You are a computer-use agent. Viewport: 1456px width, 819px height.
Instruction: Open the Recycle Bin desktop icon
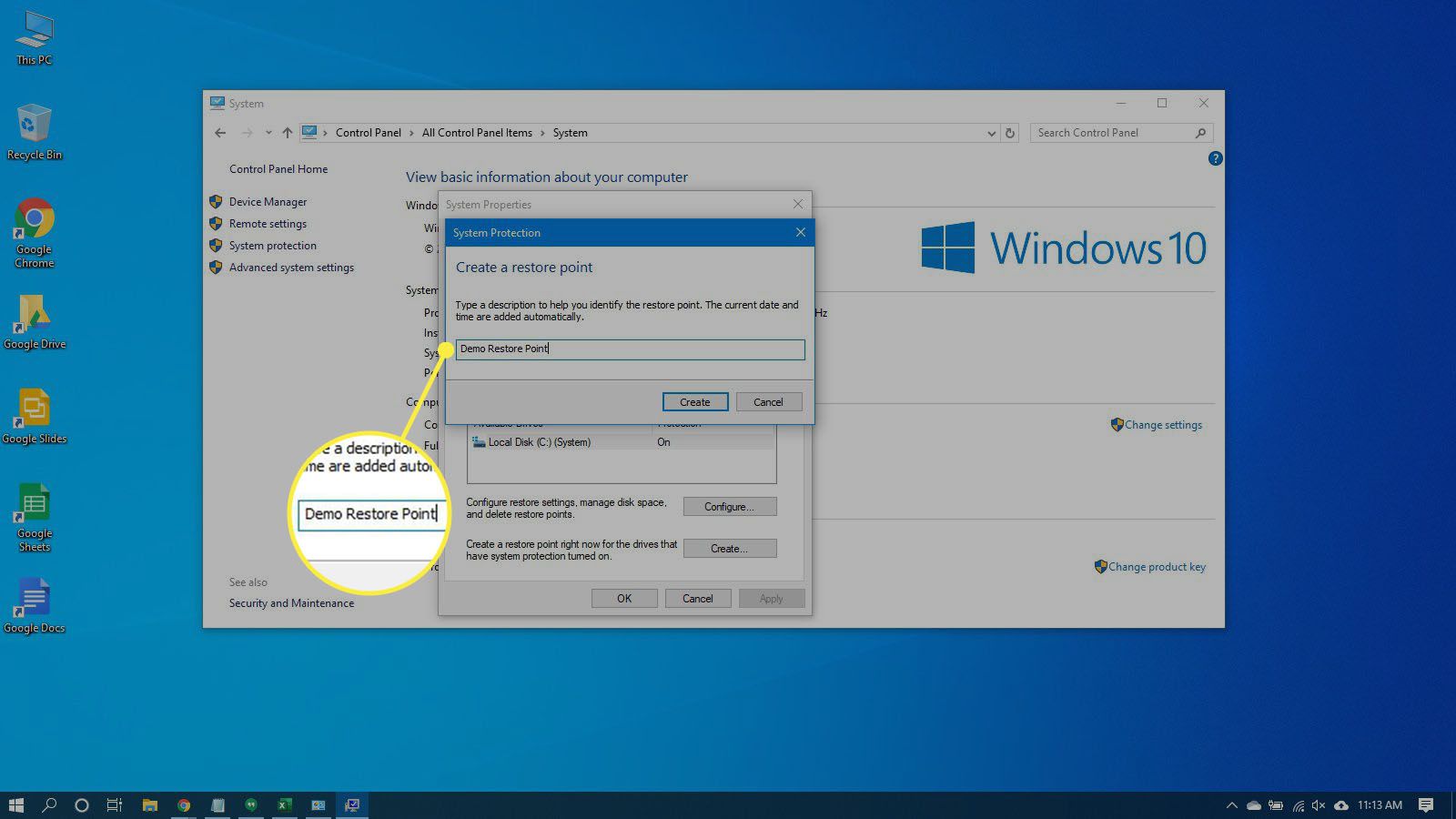35,133
